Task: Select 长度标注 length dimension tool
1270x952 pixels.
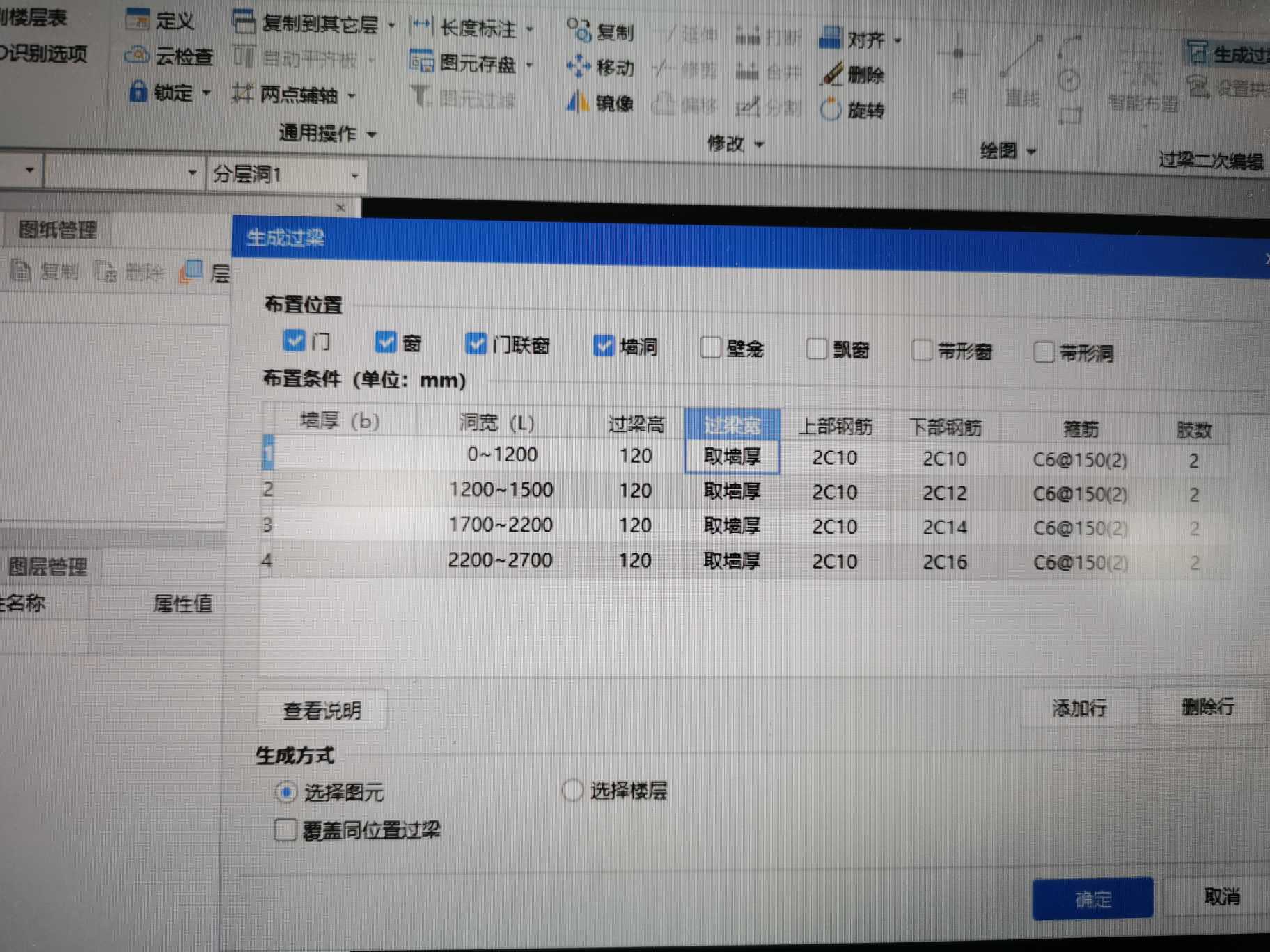Action: (464, 28)
